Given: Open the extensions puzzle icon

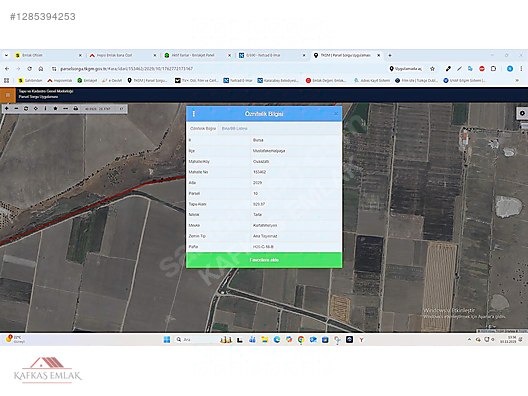Looking at the screenshot, I should coord(493,69).
